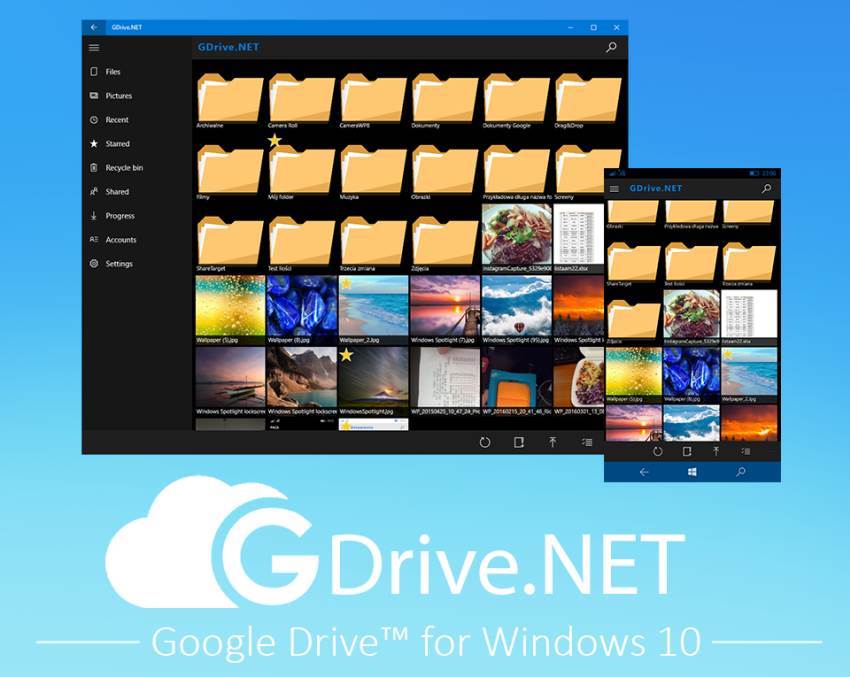The image size is (850, 677).
Task: Open the Wallpaper (8).jpg blue stones image
Action: coord(302,306)
